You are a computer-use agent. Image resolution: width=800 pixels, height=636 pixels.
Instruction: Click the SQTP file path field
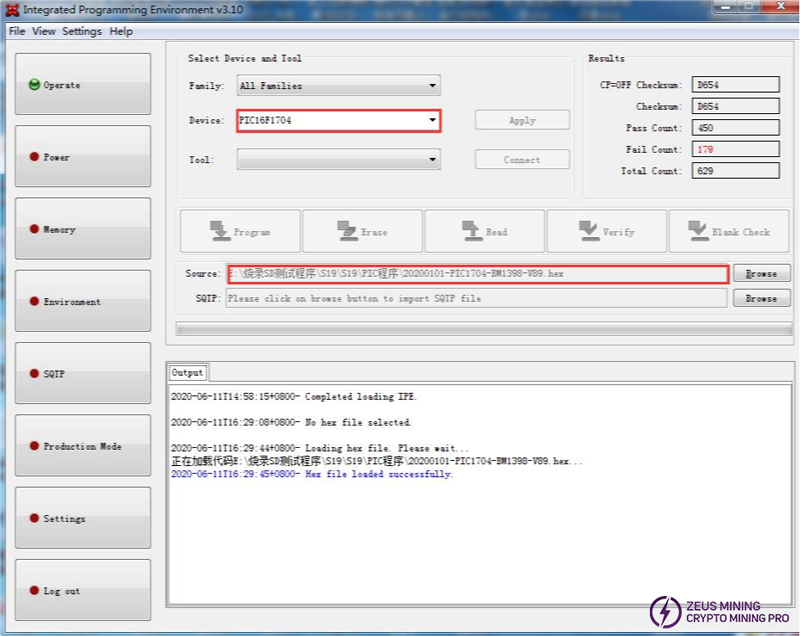click(x=476, y=298)
